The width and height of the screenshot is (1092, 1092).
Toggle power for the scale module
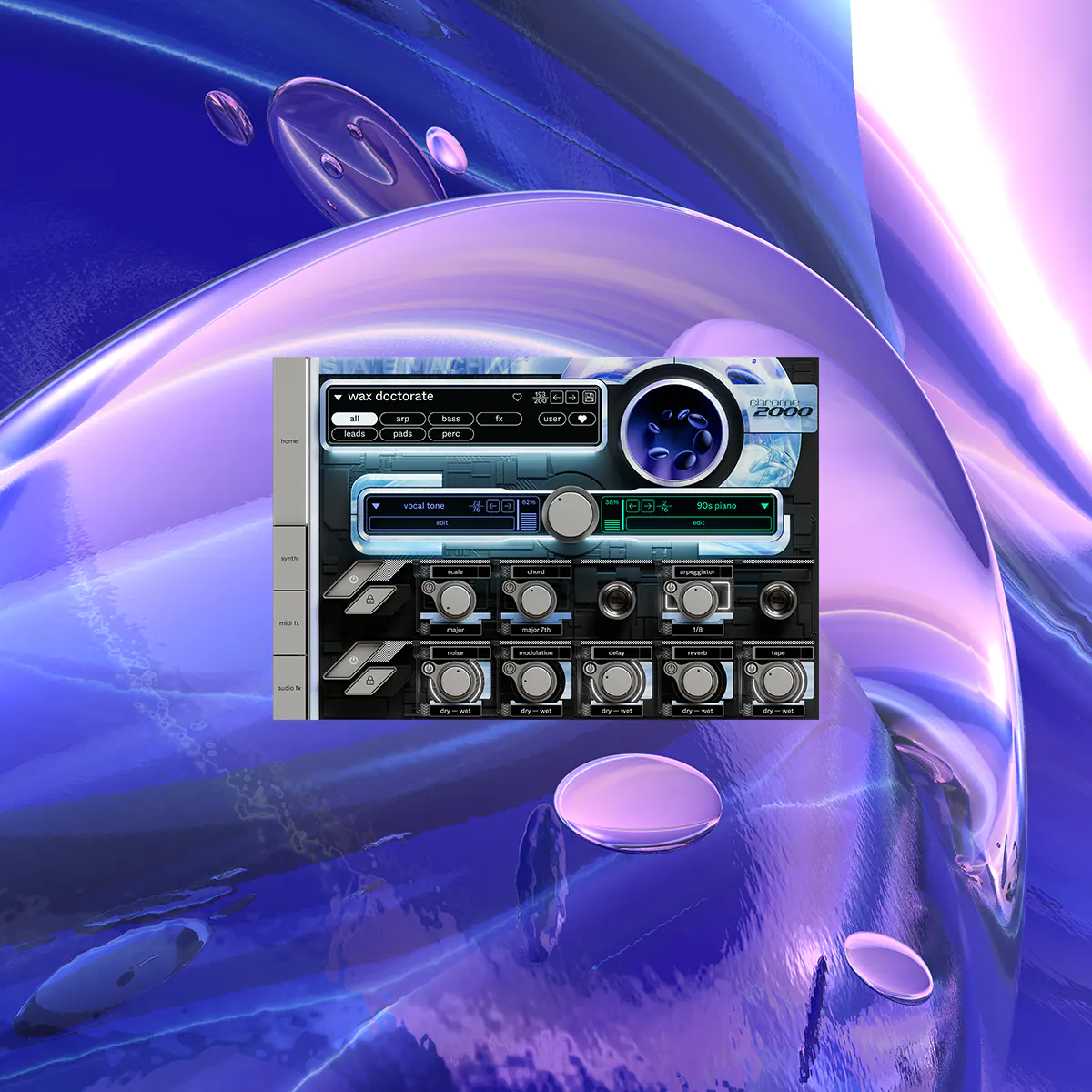[x=430, y=588]
